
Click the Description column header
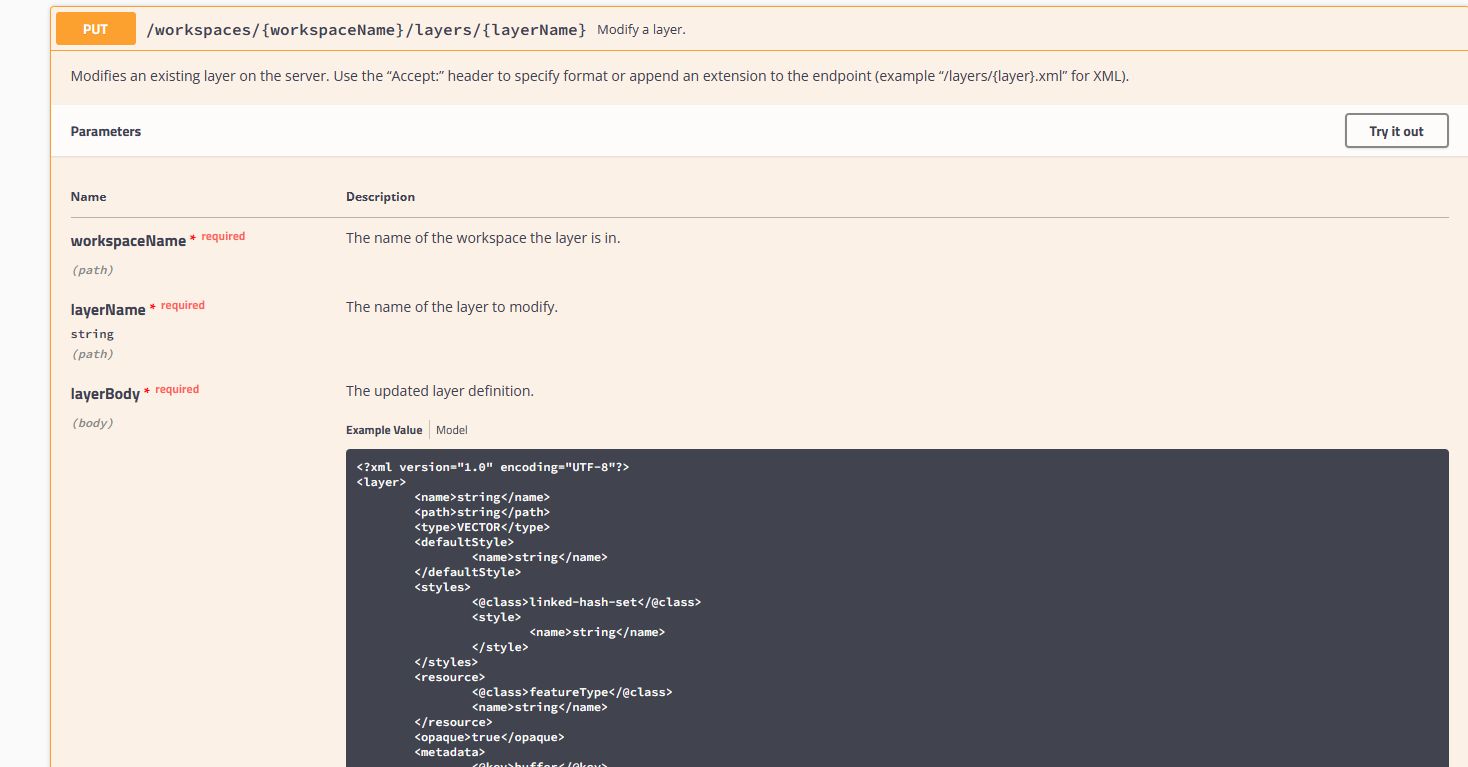point(380,196)
